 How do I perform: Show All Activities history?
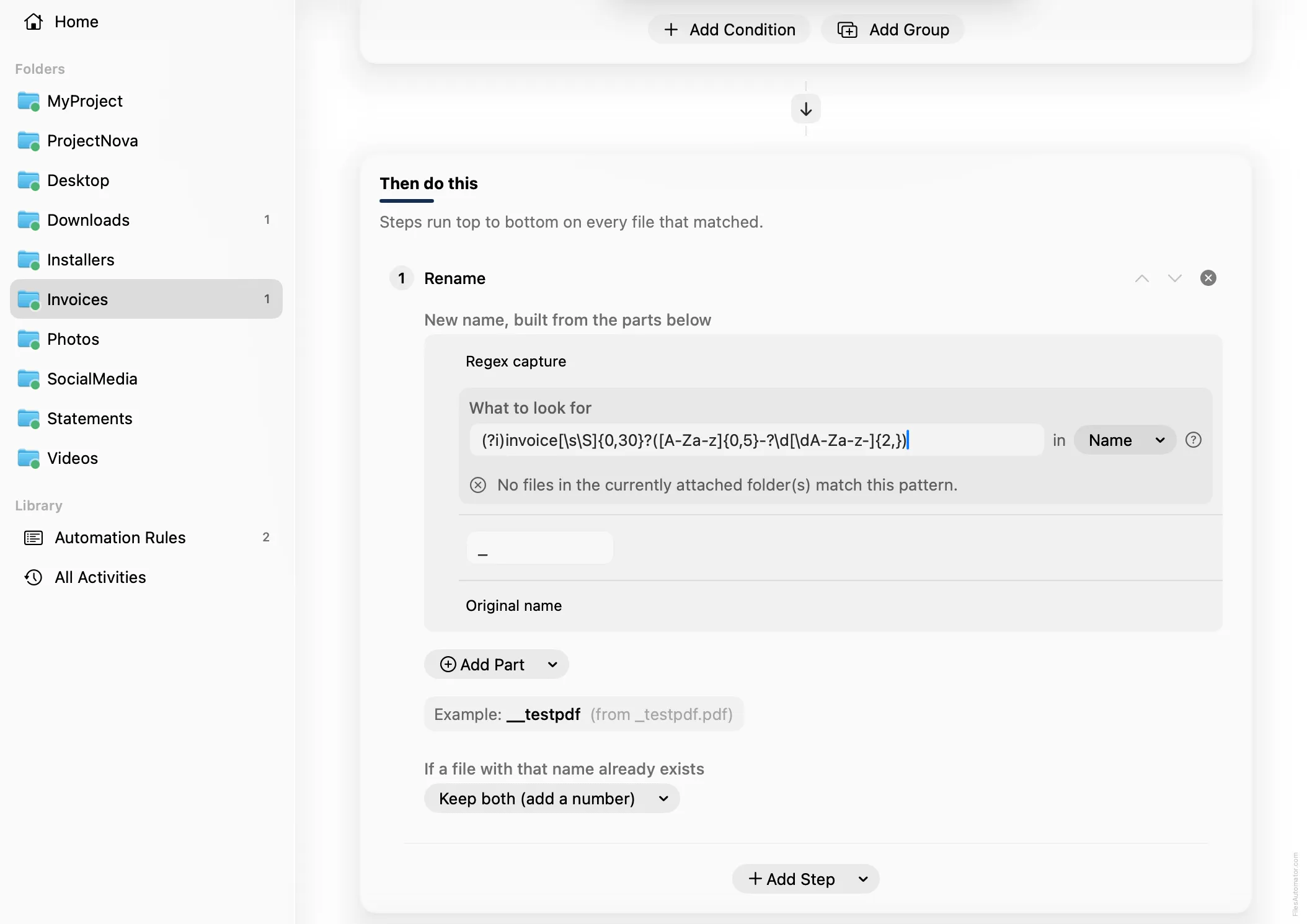(146, 577)
